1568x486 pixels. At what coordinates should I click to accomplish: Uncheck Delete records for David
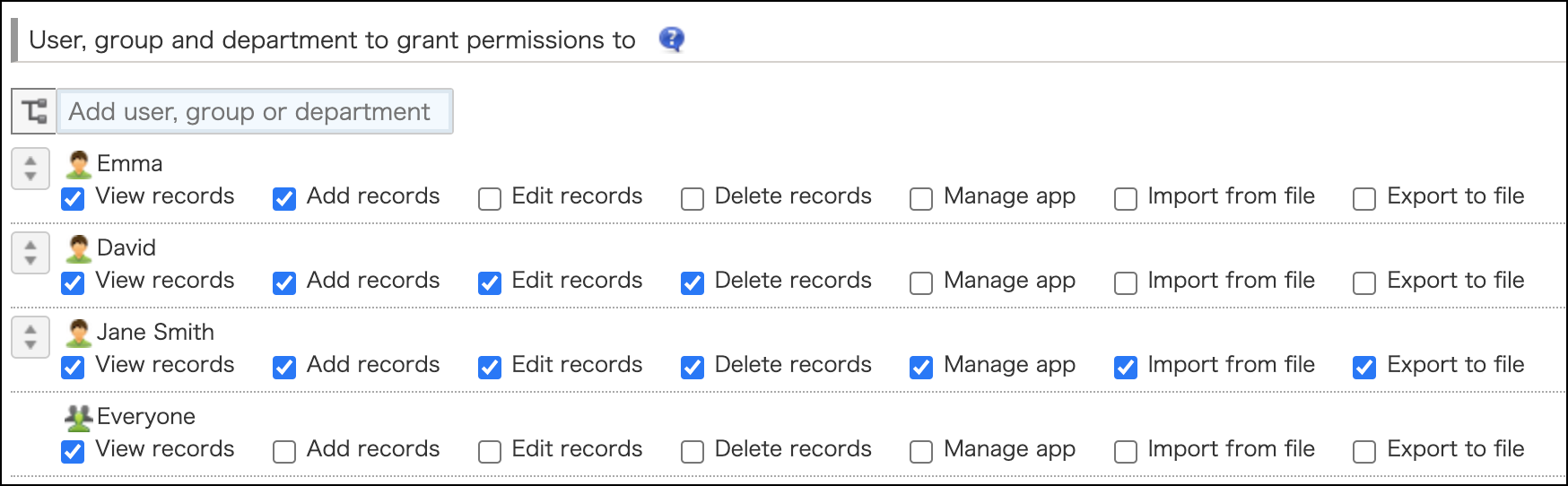(693, 282)
